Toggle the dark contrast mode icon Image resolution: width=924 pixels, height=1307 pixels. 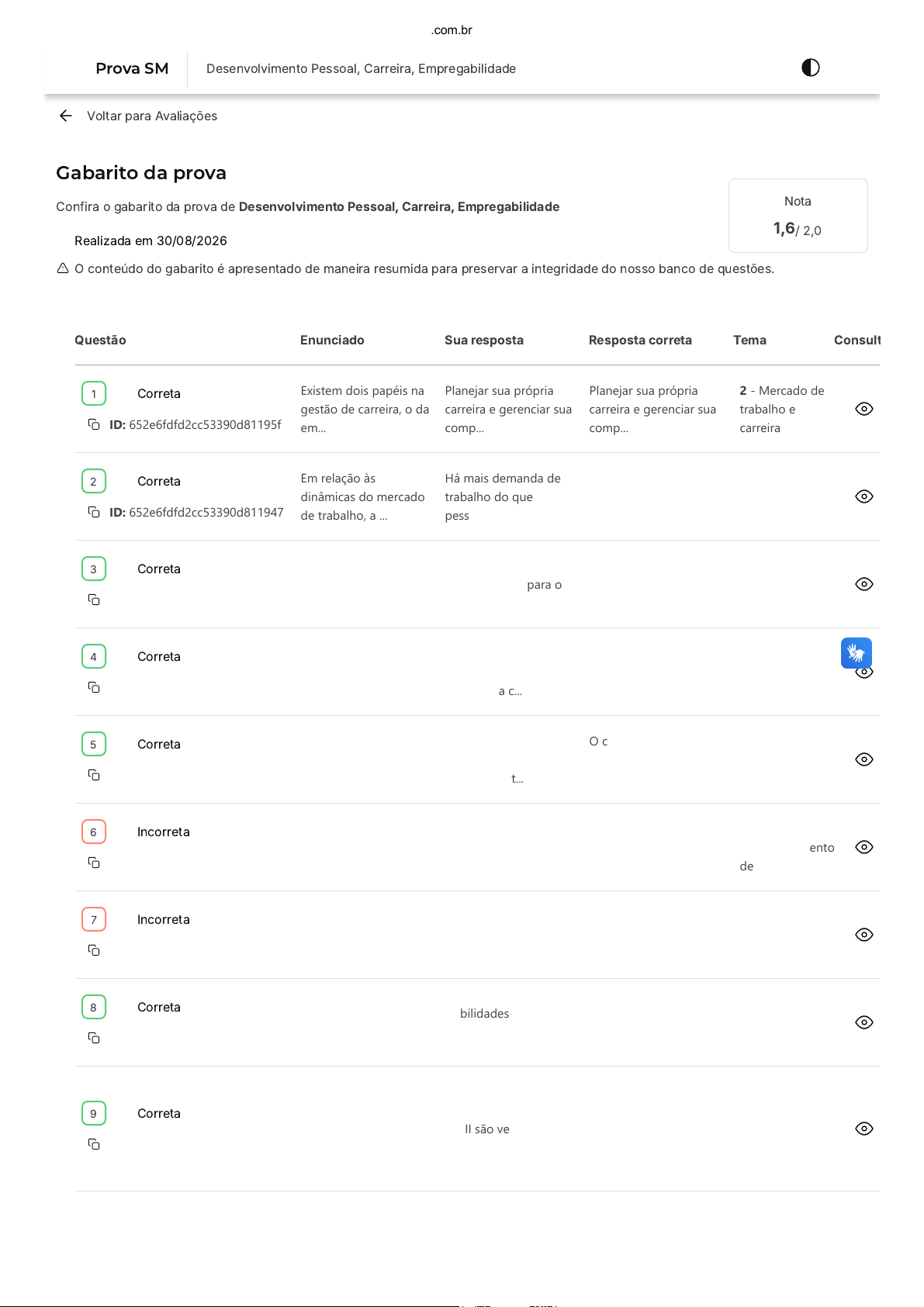810,67
